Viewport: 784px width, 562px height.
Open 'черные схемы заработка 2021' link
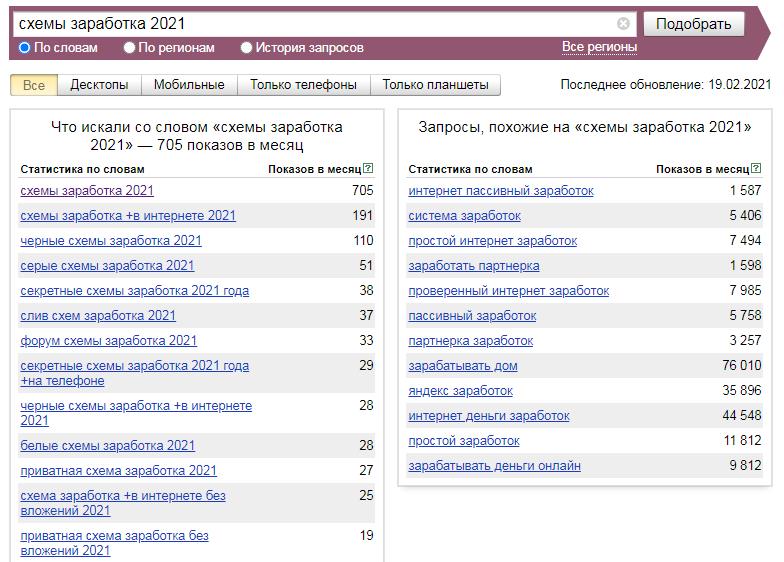(x=111, y=240)
